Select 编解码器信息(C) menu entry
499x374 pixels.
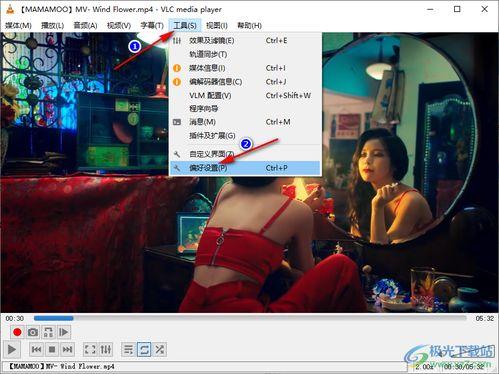pos(245,82)
